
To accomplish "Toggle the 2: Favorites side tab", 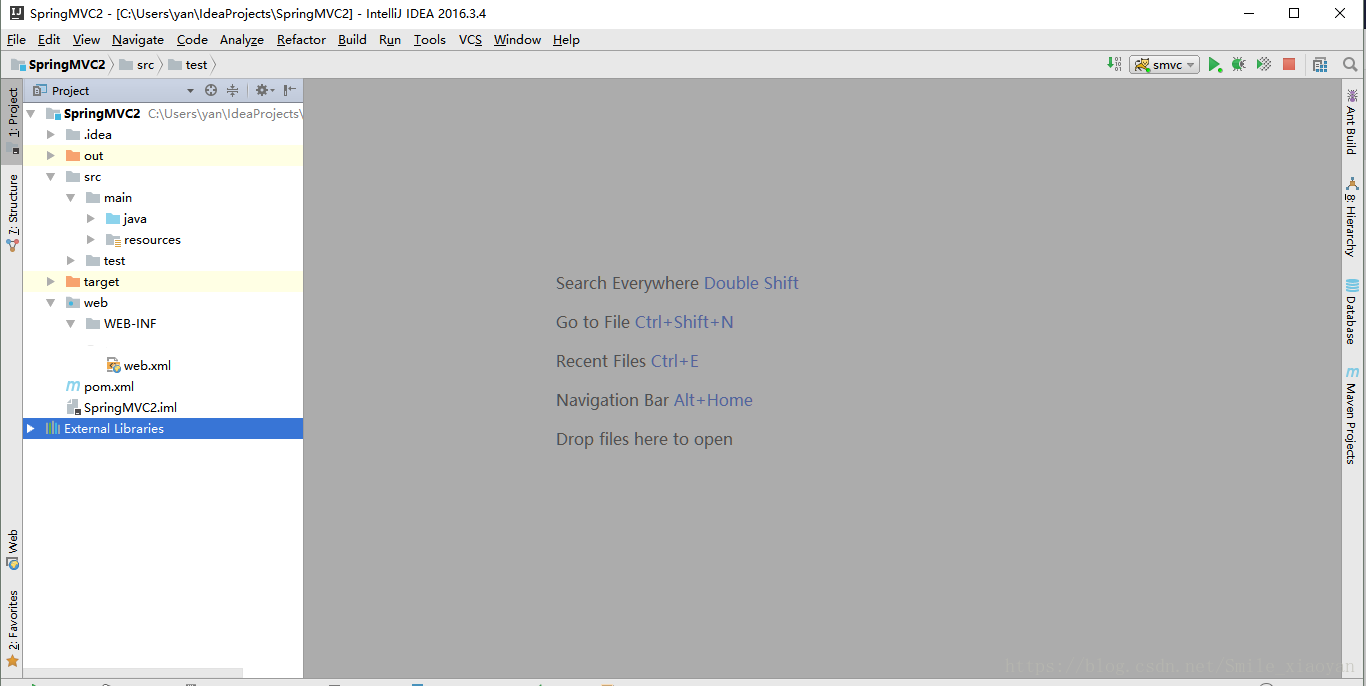I will click(x=12, y=628).
